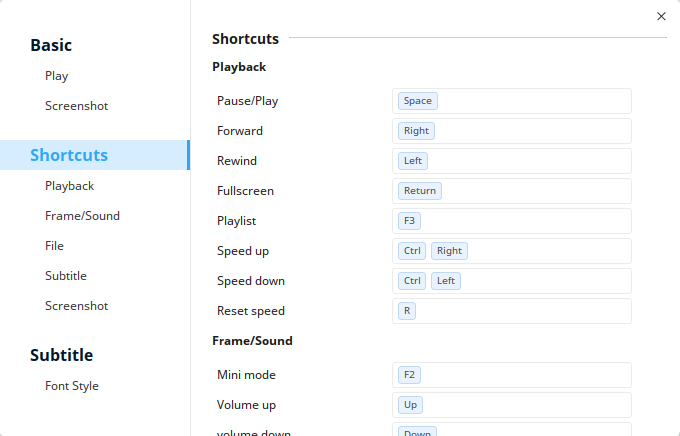Close the settings dialog

[661, 16]
